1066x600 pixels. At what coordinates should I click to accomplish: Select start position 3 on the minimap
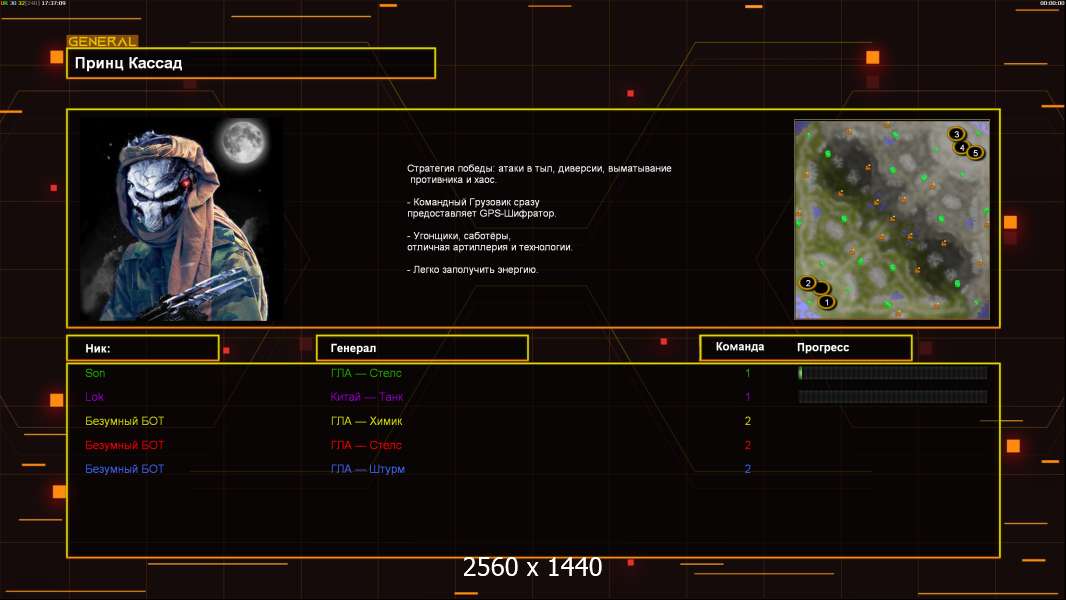956,134
